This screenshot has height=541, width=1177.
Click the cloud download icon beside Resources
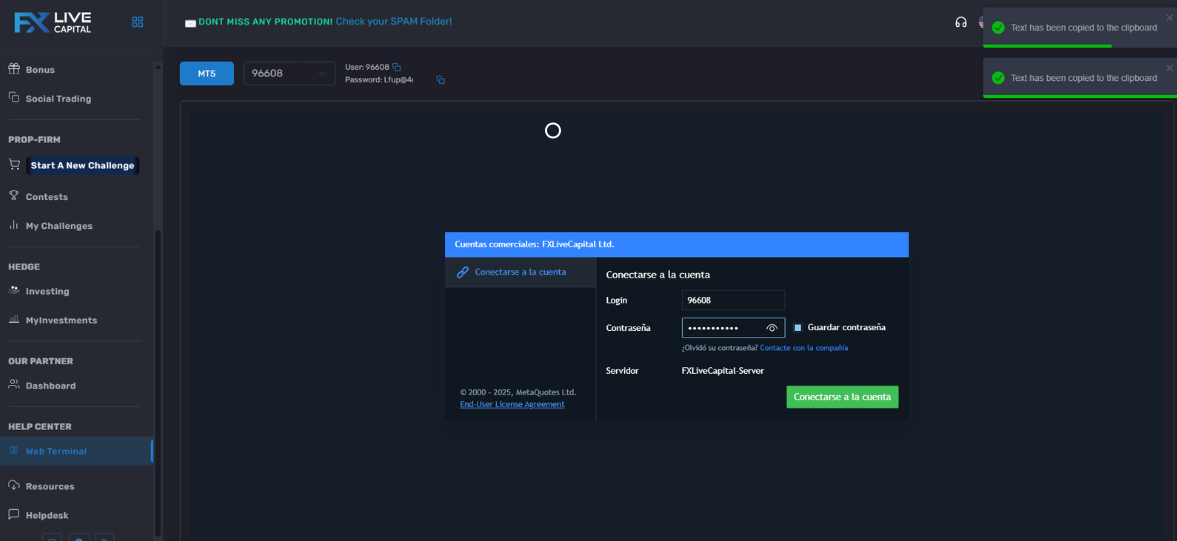(x=14, y=485)
